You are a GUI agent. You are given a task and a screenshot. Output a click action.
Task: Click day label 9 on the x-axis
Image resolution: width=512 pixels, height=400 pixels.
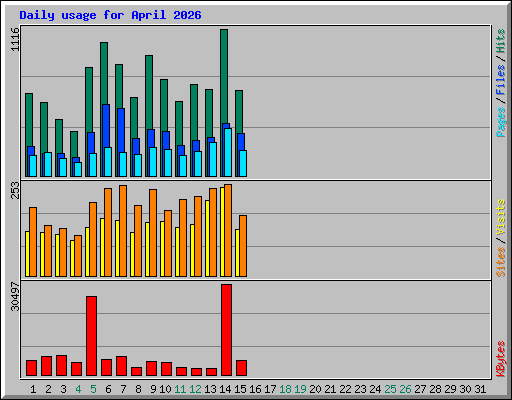click(x=153, y=389)
